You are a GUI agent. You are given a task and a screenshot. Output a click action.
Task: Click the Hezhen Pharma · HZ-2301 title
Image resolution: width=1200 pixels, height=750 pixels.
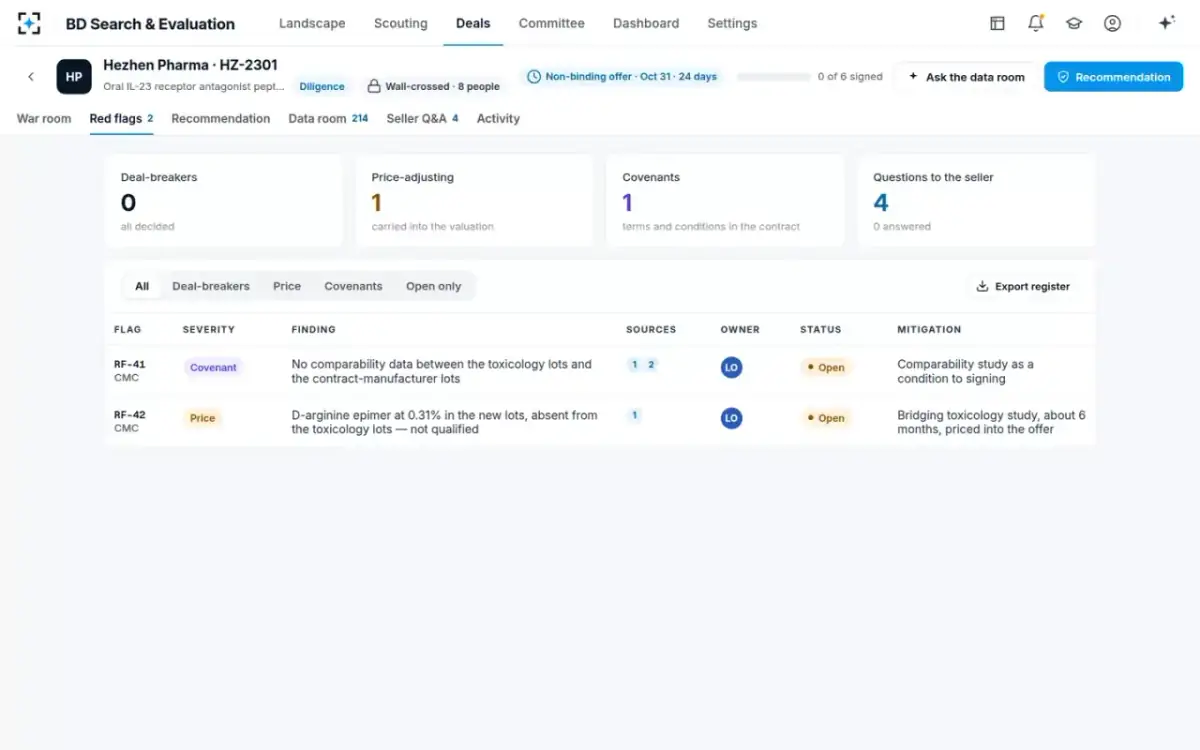190,65
